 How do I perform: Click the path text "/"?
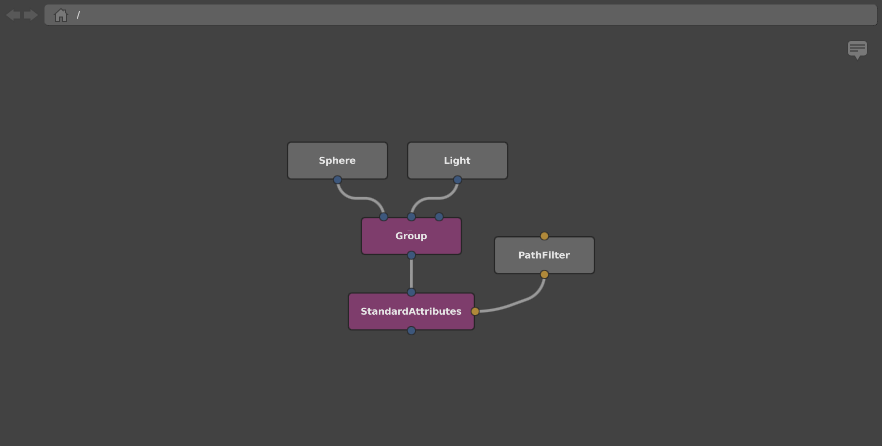click(x=78, y=15)
